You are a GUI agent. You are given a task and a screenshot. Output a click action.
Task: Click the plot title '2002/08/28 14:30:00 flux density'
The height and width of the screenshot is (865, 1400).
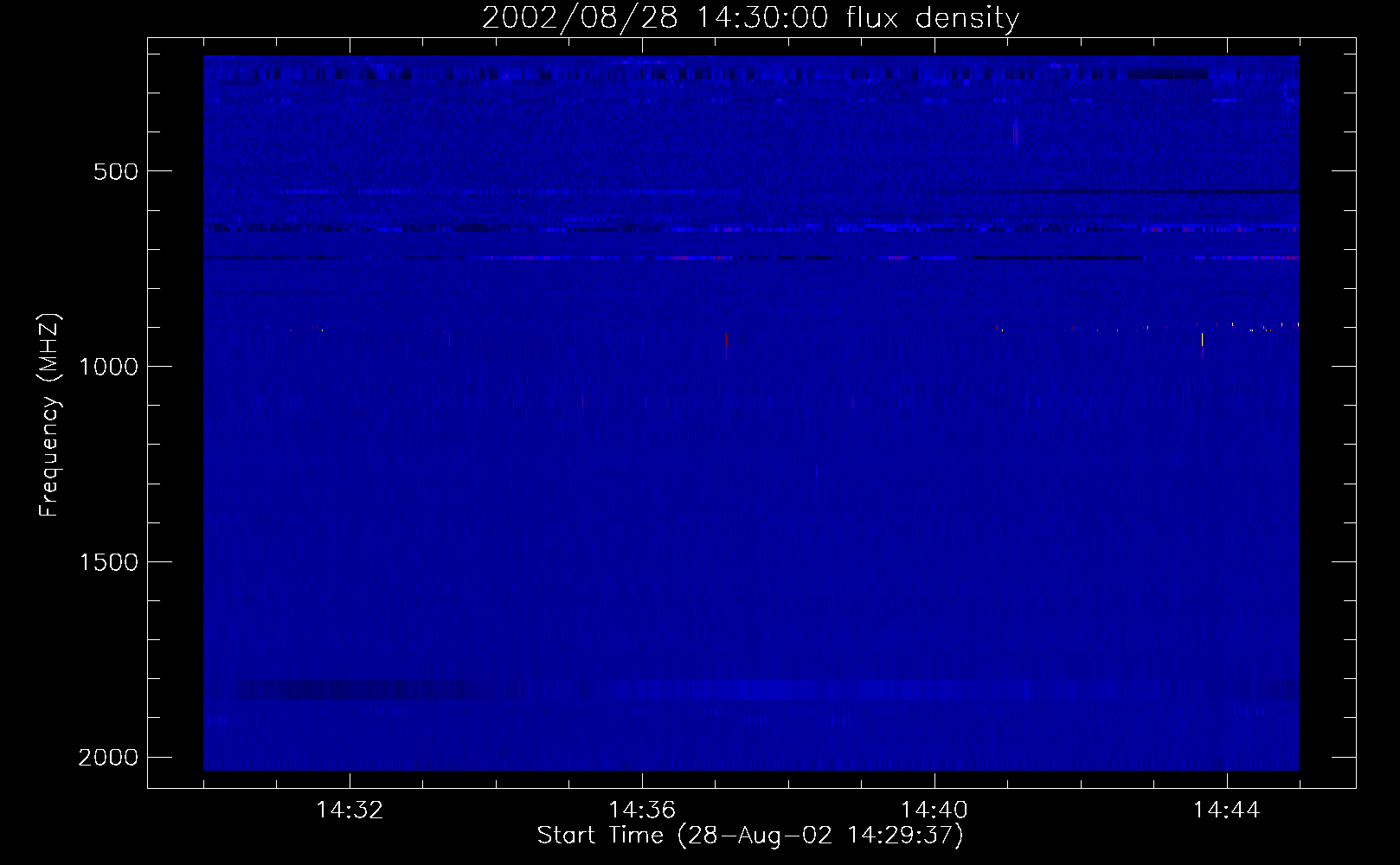(x=750, y=17)
